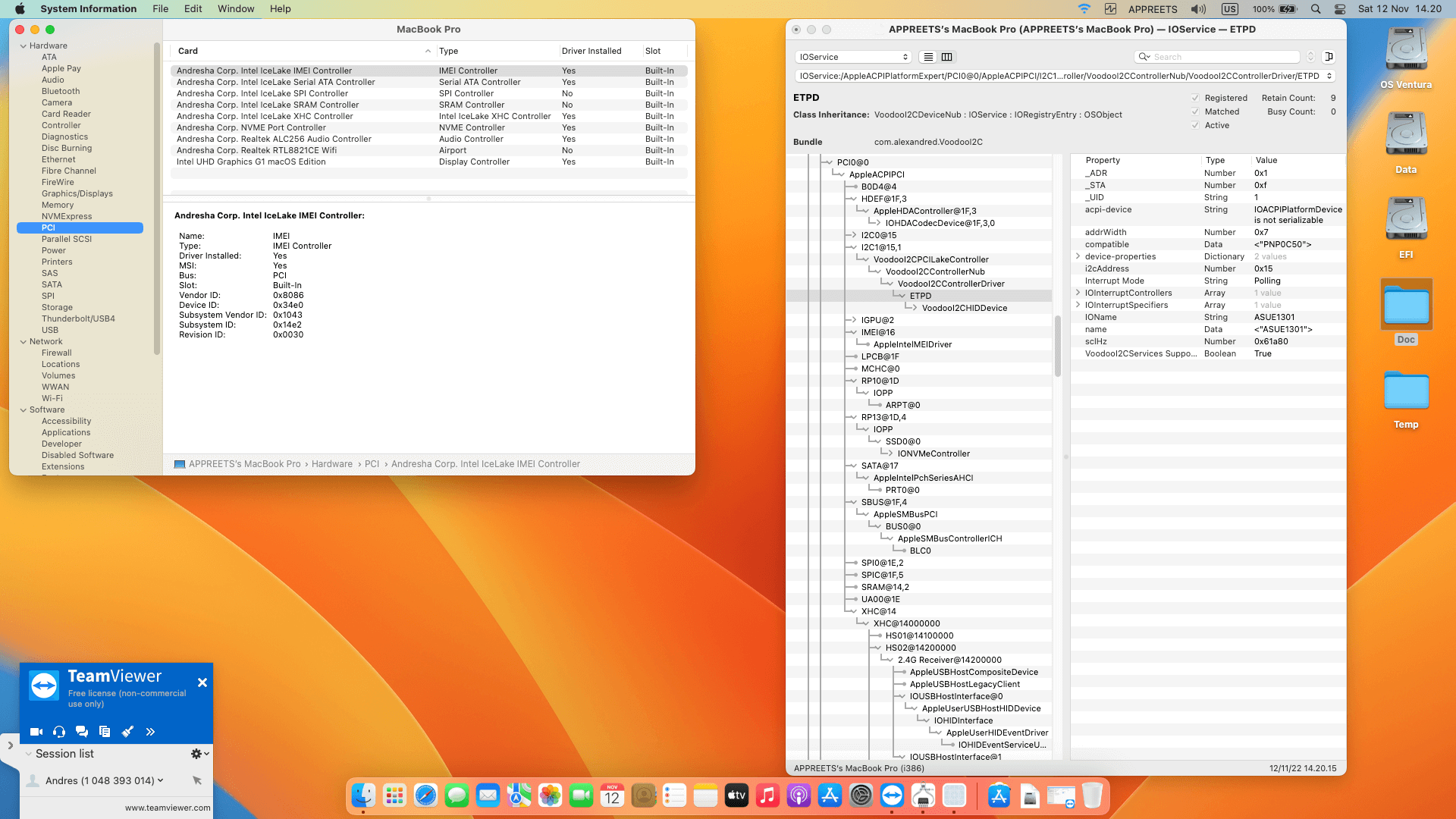
Task: Collapse the Software section in sidebar
Action: coord(24,410)
